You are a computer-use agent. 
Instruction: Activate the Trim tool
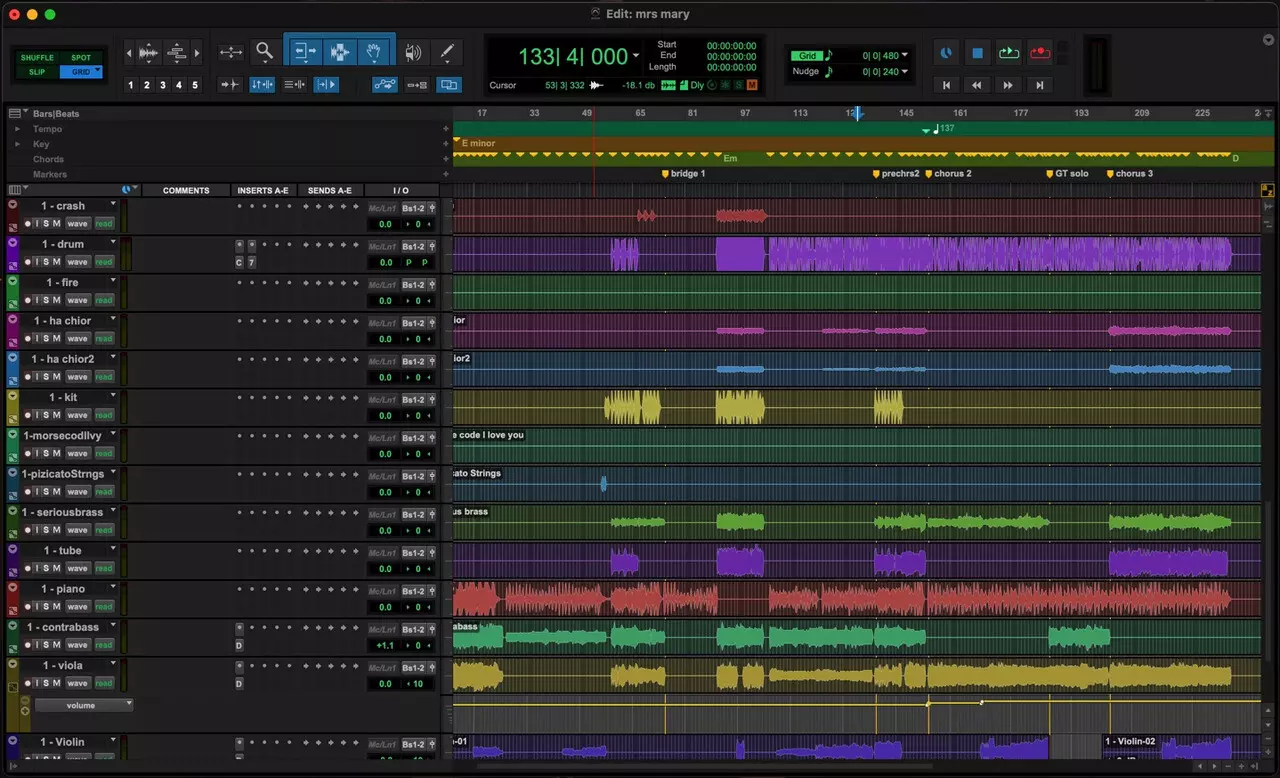click(304, 51)
